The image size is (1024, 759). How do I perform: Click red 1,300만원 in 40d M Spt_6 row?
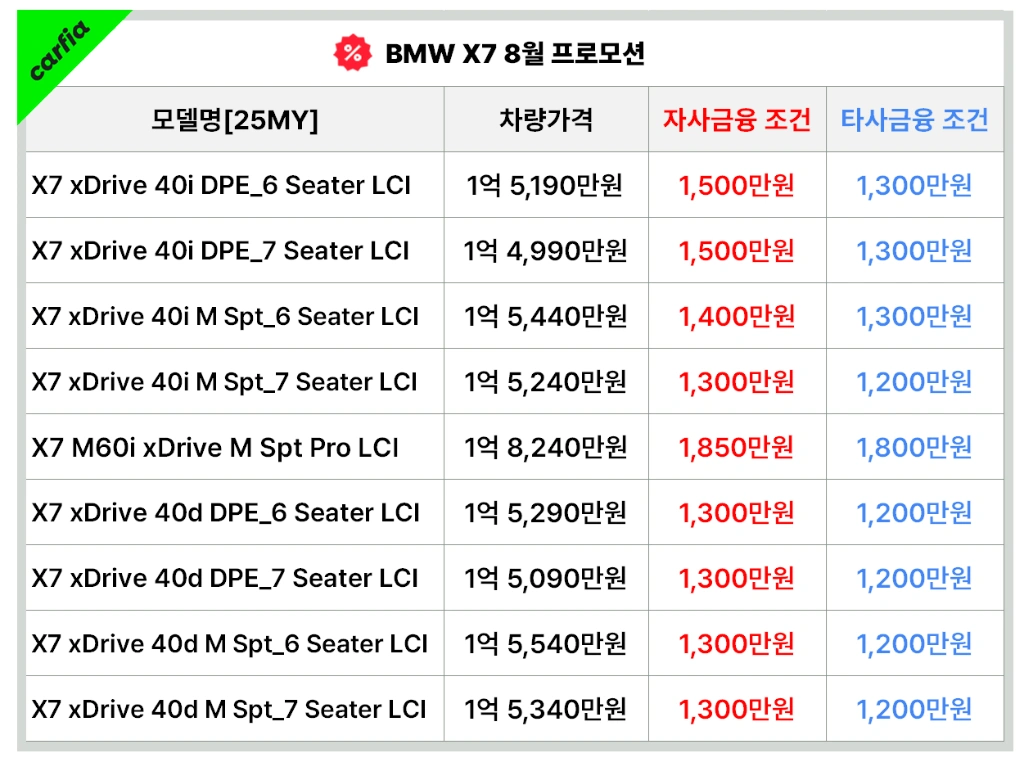737,643
